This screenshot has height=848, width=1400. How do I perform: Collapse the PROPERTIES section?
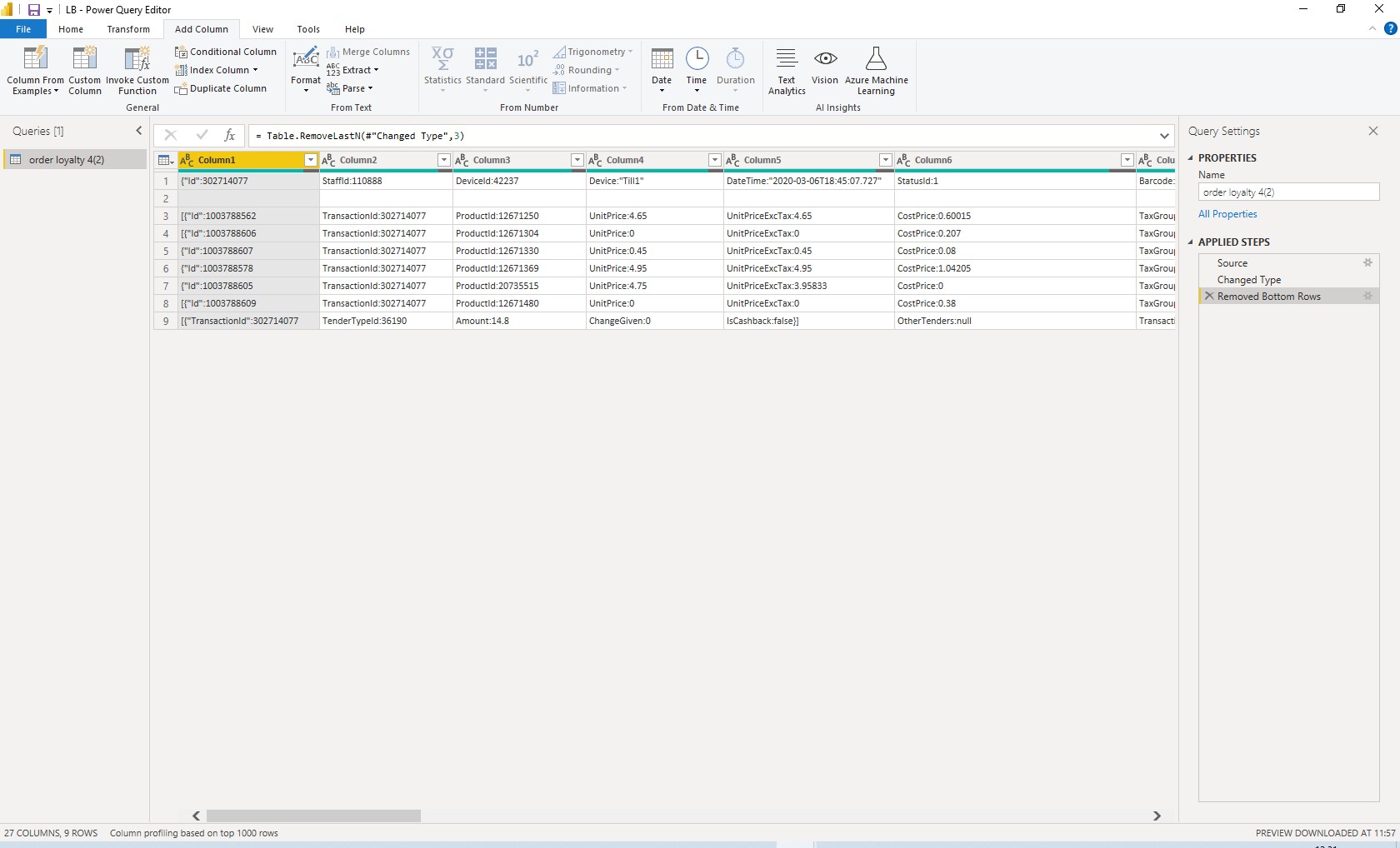(1191, 157)
